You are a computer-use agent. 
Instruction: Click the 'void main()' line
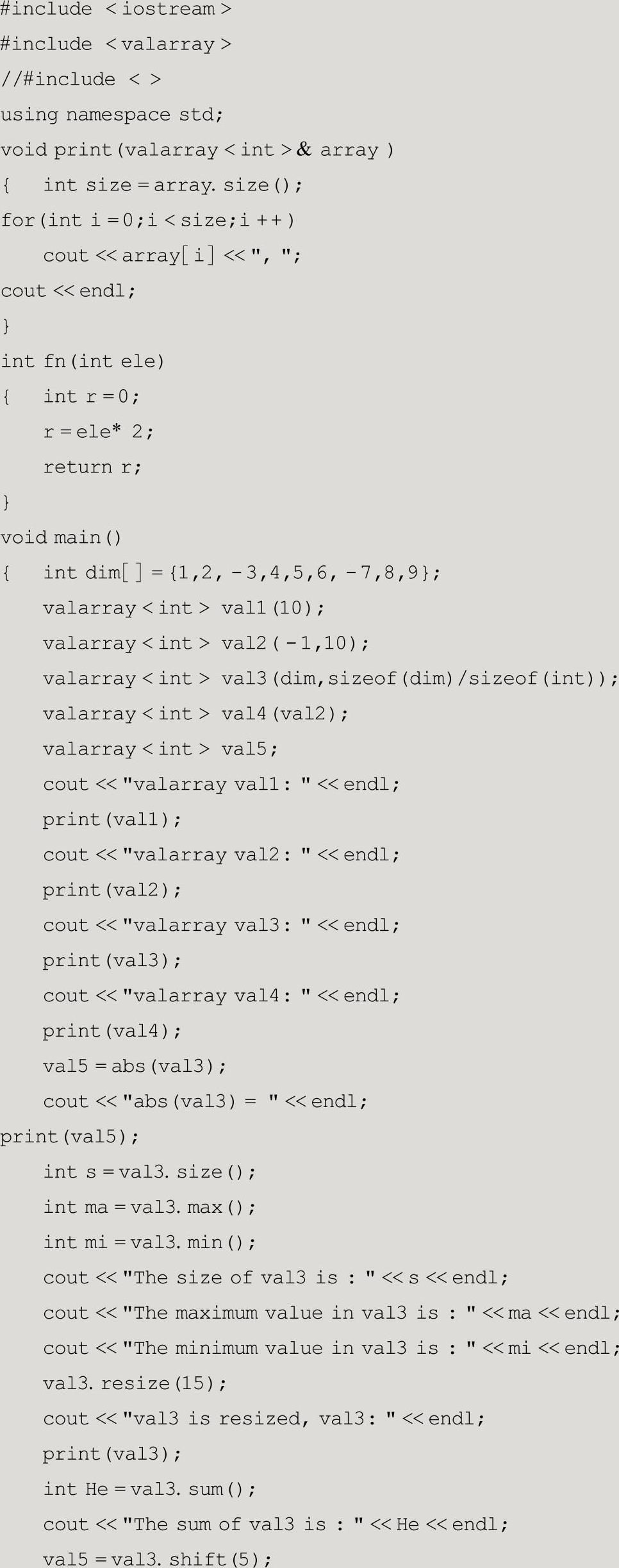61,538
